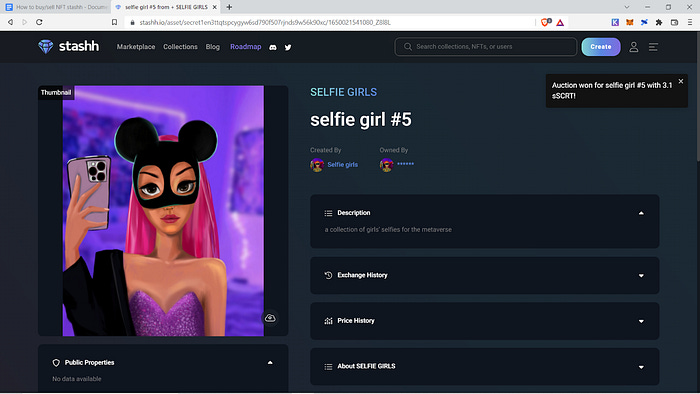
Task: Open the Collections menu item
Action: point(180,47)
